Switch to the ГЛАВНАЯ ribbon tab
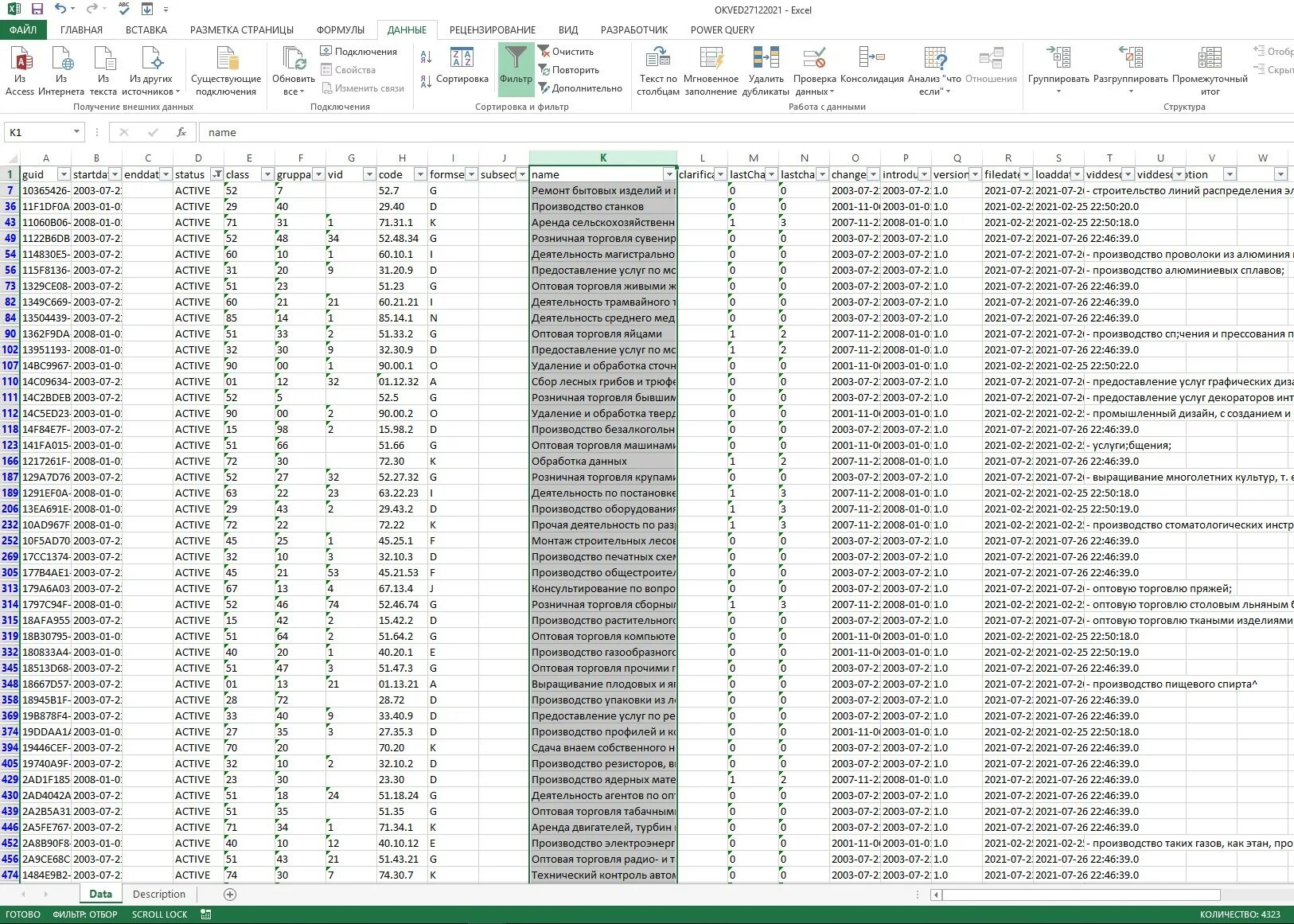Viewport: 1294px width, 924px height. click(x=81, y=29)
